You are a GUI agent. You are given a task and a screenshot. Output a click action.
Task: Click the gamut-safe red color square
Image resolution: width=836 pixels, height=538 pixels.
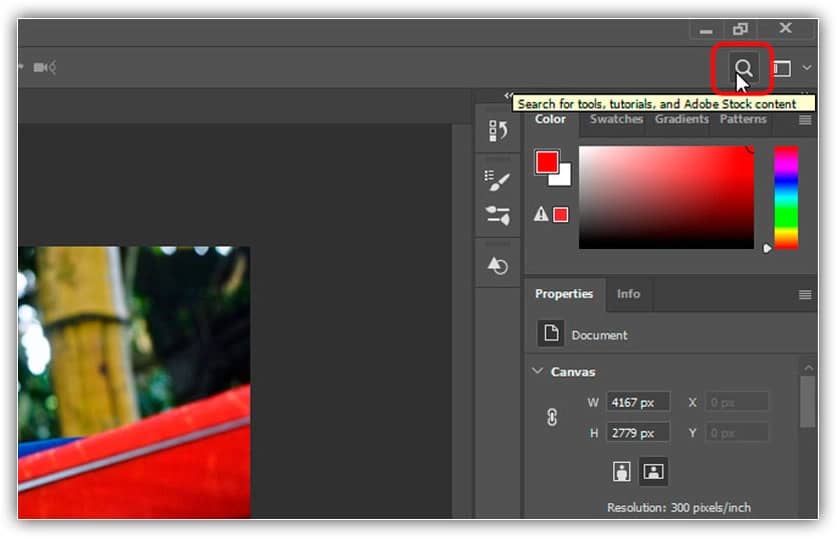[560, 215]
